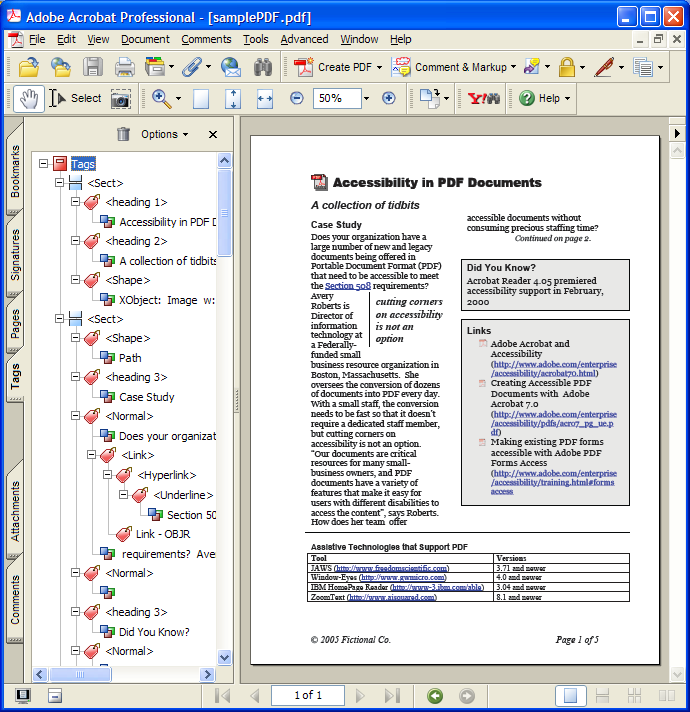The image size is (690, 712).
Task: Select Single Page layout button
Action: (x=571, y=695)
